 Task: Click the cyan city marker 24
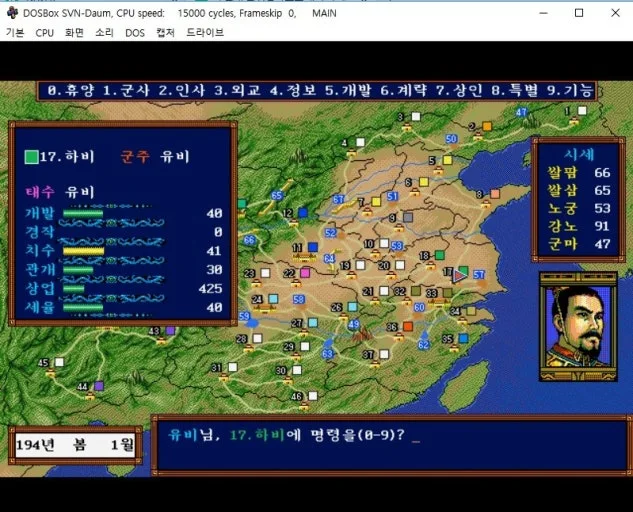pos(273,299)
